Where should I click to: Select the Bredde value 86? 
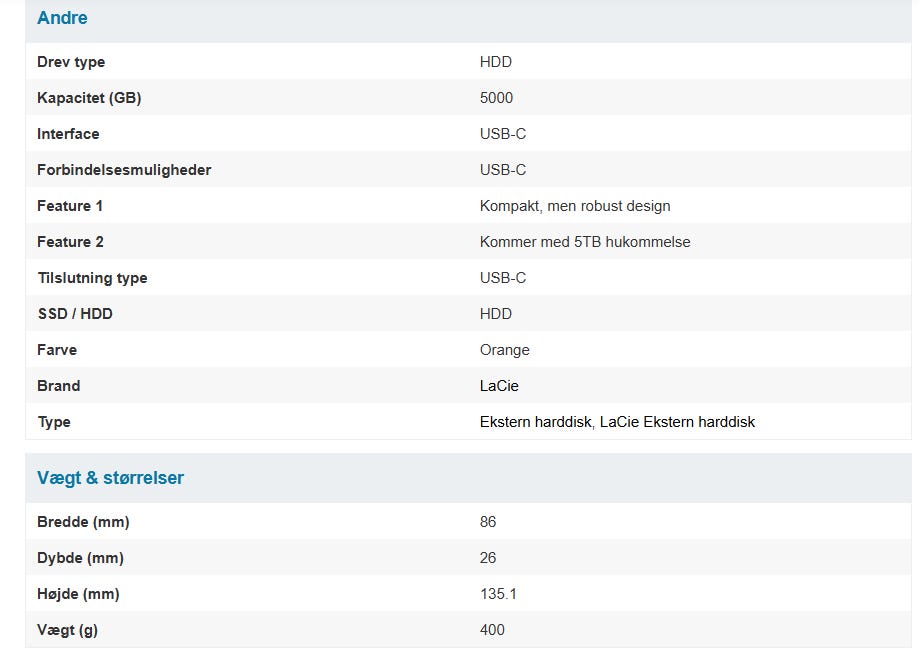click(488, 522)
